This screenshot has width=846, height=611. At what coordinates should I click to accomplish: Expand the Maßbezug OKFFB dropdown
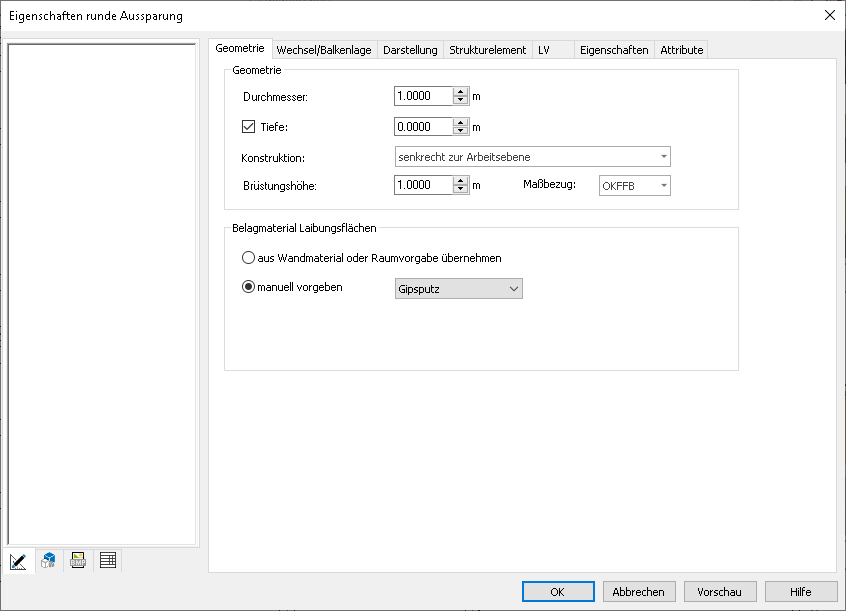pyautogui.click(x=634, y=186)
